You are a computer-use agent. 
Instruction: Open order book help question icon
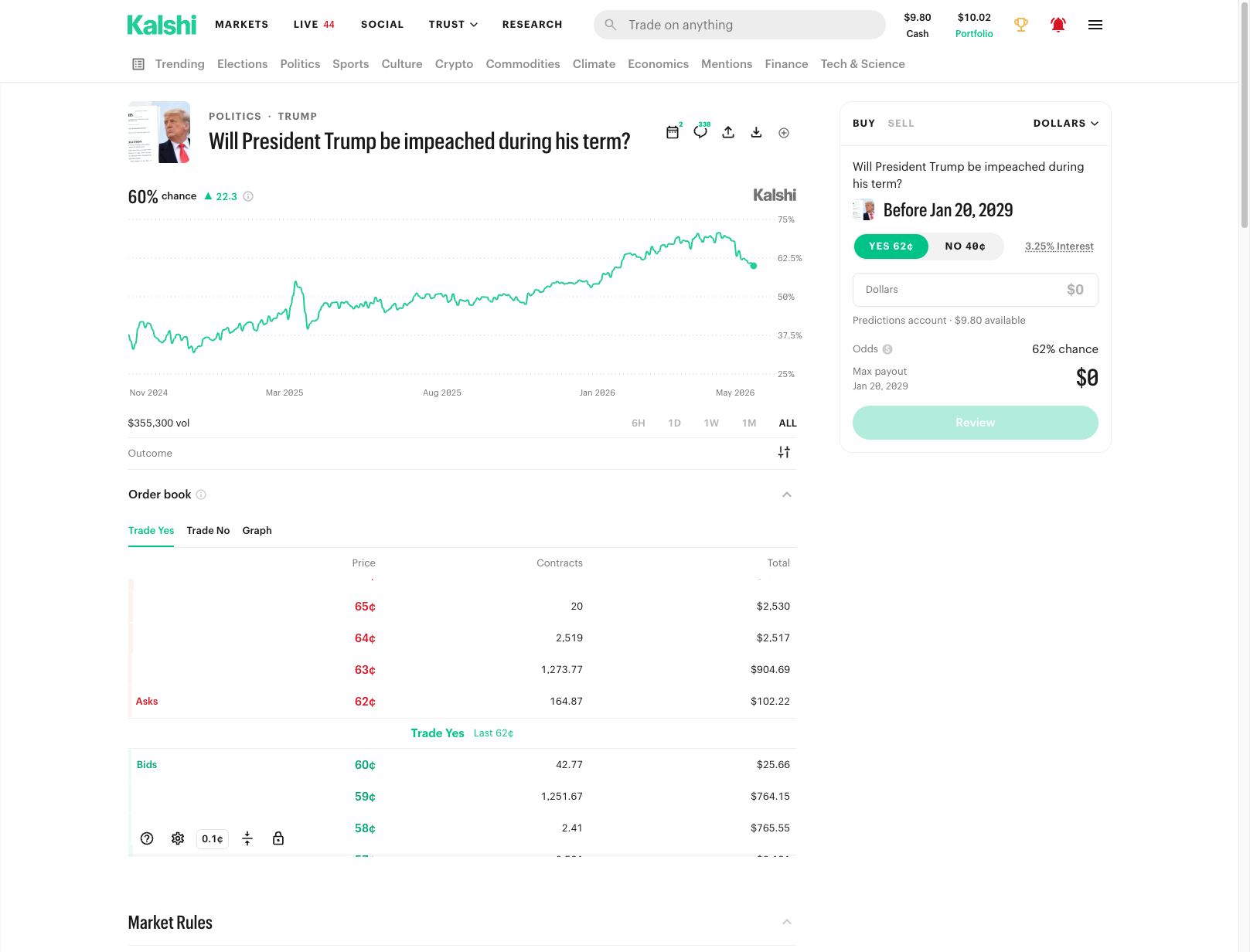click(147, 838)
